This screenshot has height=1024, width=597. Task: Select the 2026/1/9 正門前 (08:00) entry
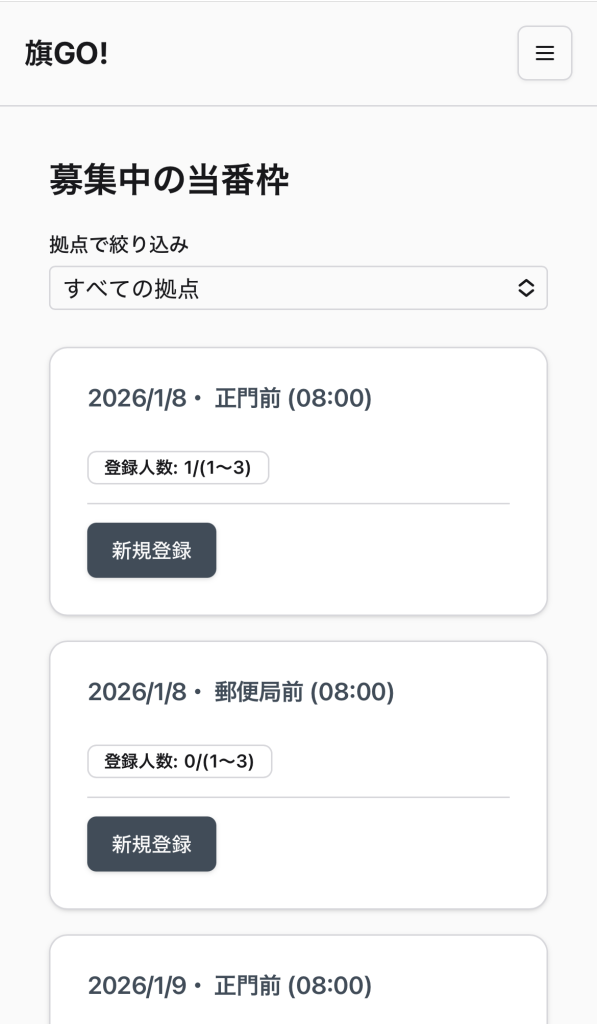click(x=228, y=985)
